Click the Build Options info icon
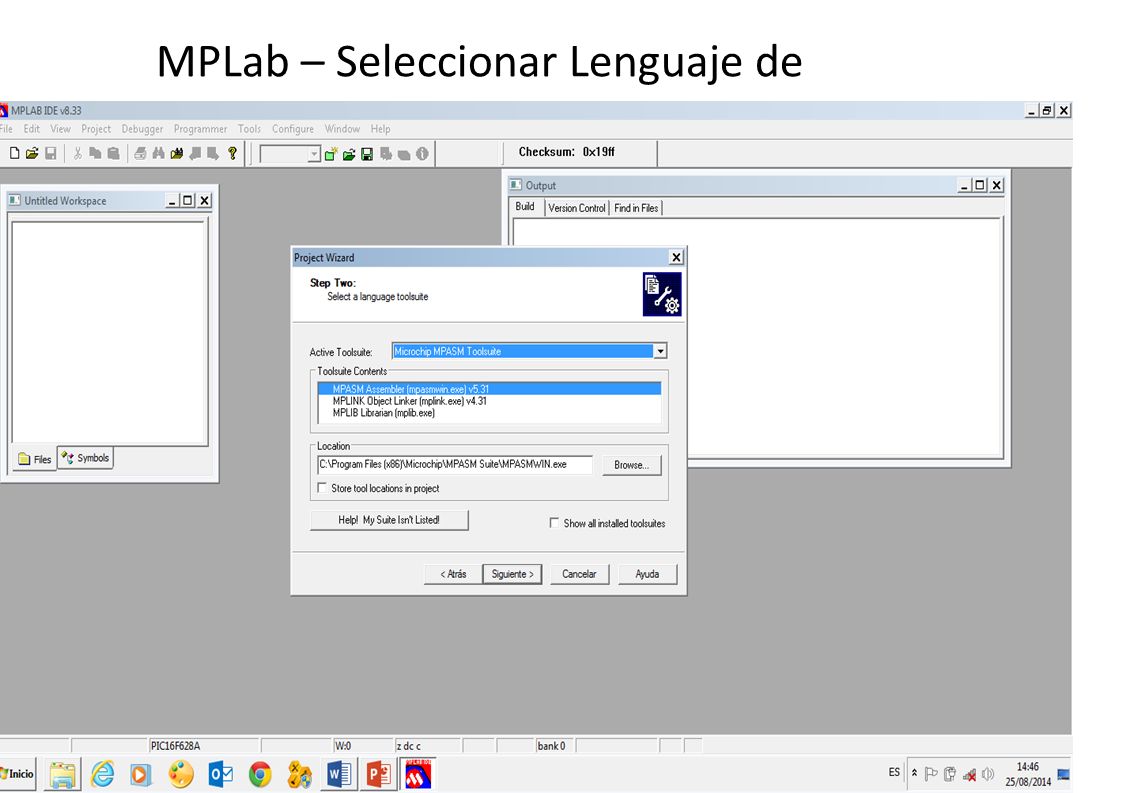1122x793 pixels. (422, 154)
